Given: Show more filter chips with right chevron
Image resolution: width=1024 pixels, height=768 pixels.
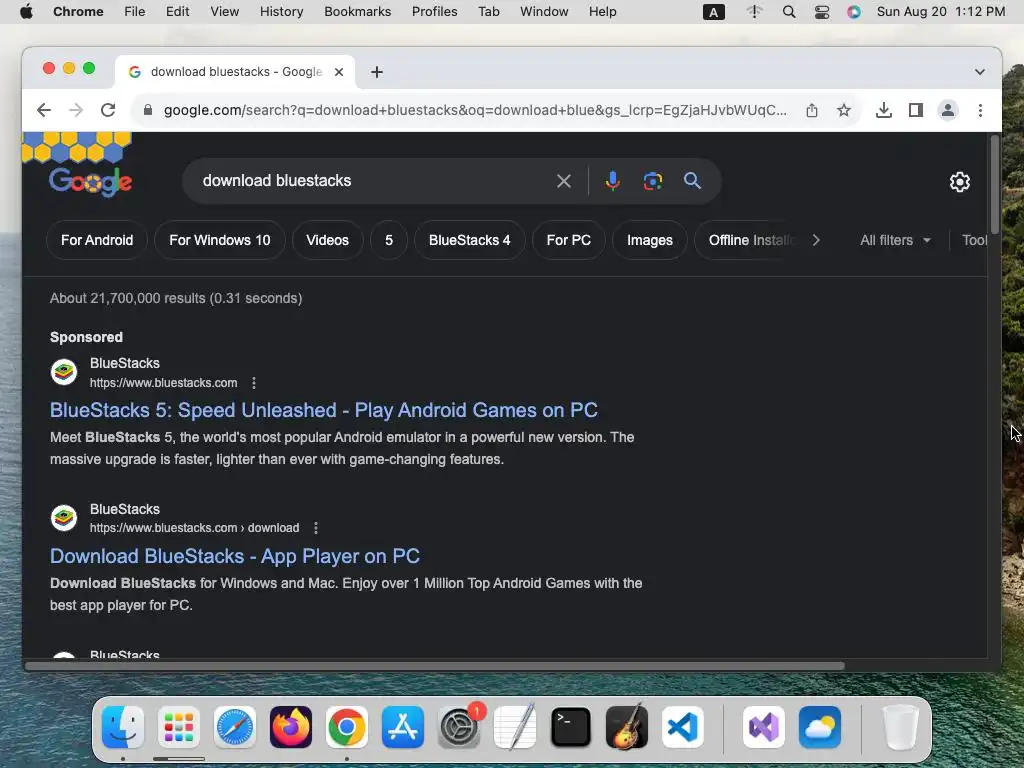Looking at the screenshot, I should tap(816, 240).
